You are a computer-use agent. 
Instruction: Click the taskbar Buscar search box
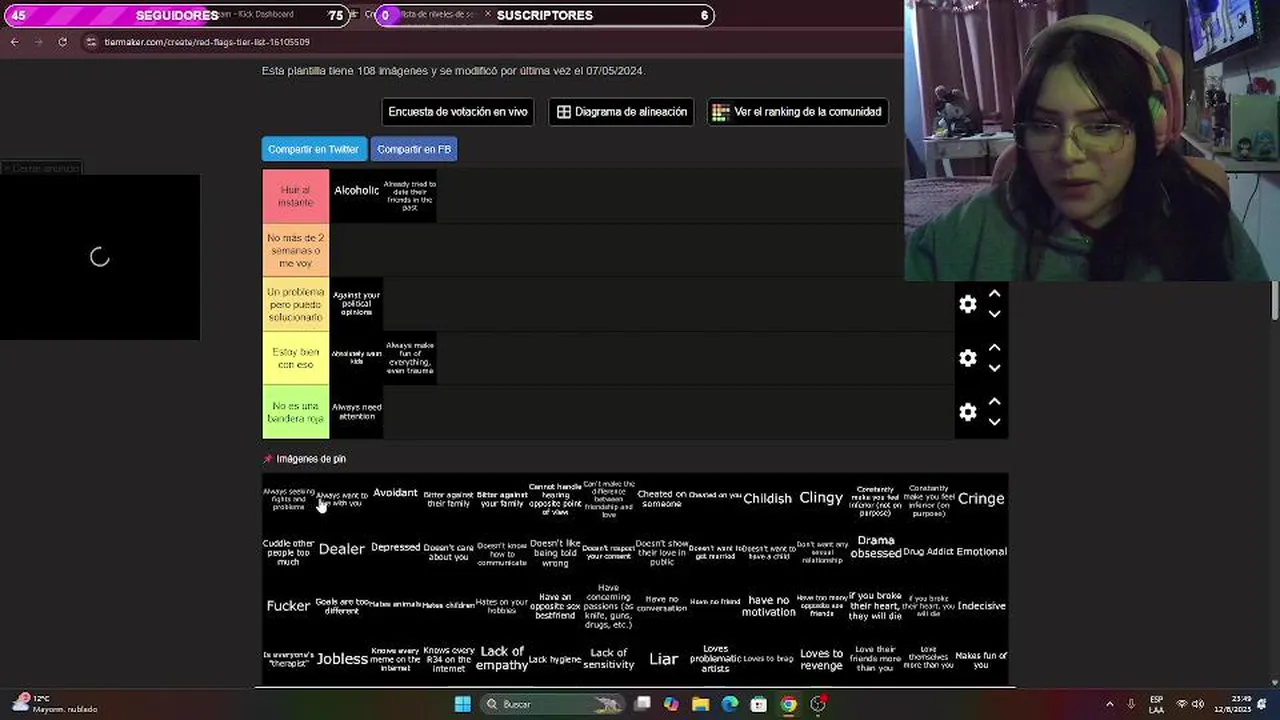pos(552,704)
